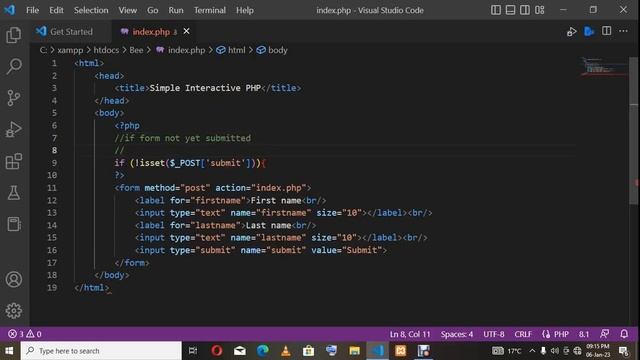Open the Search view in activity bar
Image resolution: width=640 pixels, height=360 pixels.
pyautogui.click(x=13, y=66)
